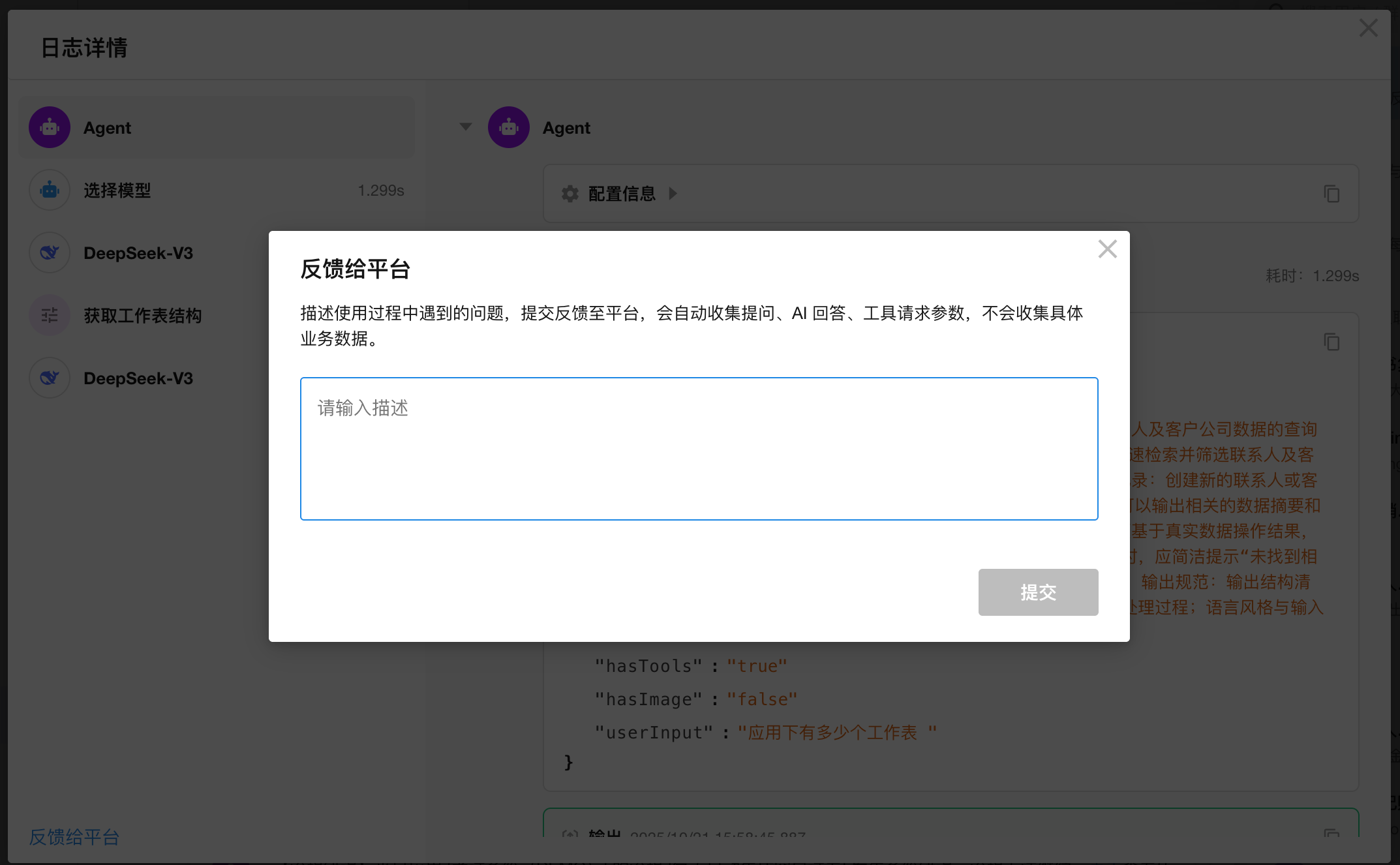
Task: Focus the 请输入描述 description text area
Action: tap(699, 449)
